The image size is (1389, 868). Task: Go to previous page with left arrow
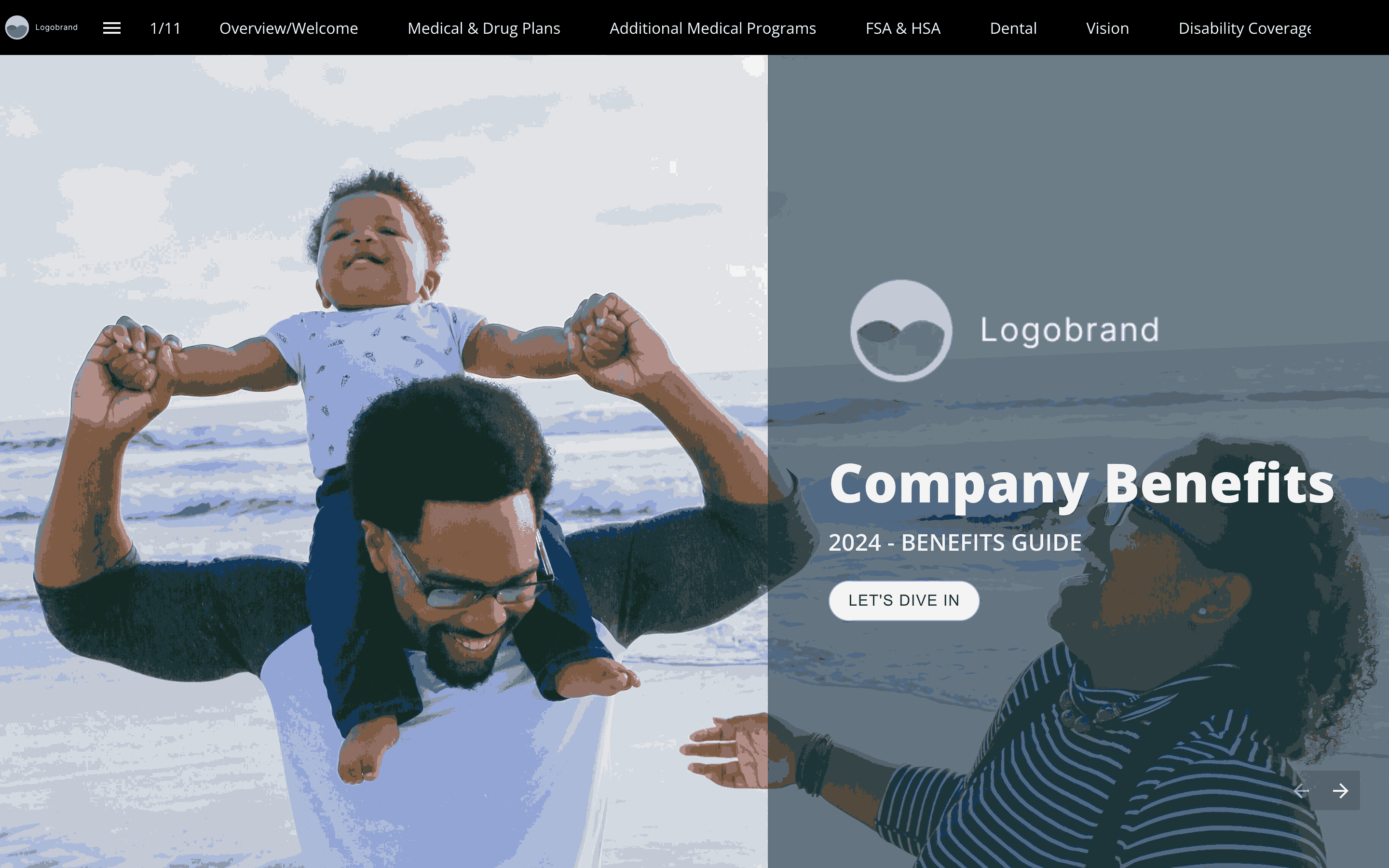click(1301, 790)
